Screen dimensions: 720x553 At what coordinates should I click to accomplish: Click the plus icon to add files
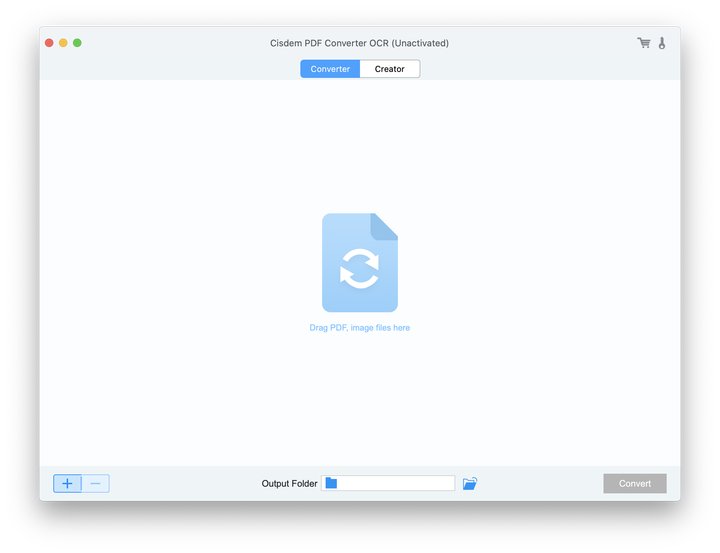coord(67,484)
